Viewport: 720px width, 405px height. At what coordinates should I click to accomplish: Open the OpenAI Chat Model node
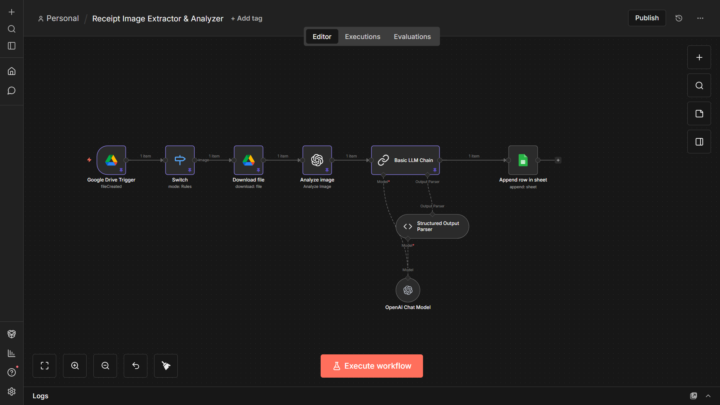407,289
